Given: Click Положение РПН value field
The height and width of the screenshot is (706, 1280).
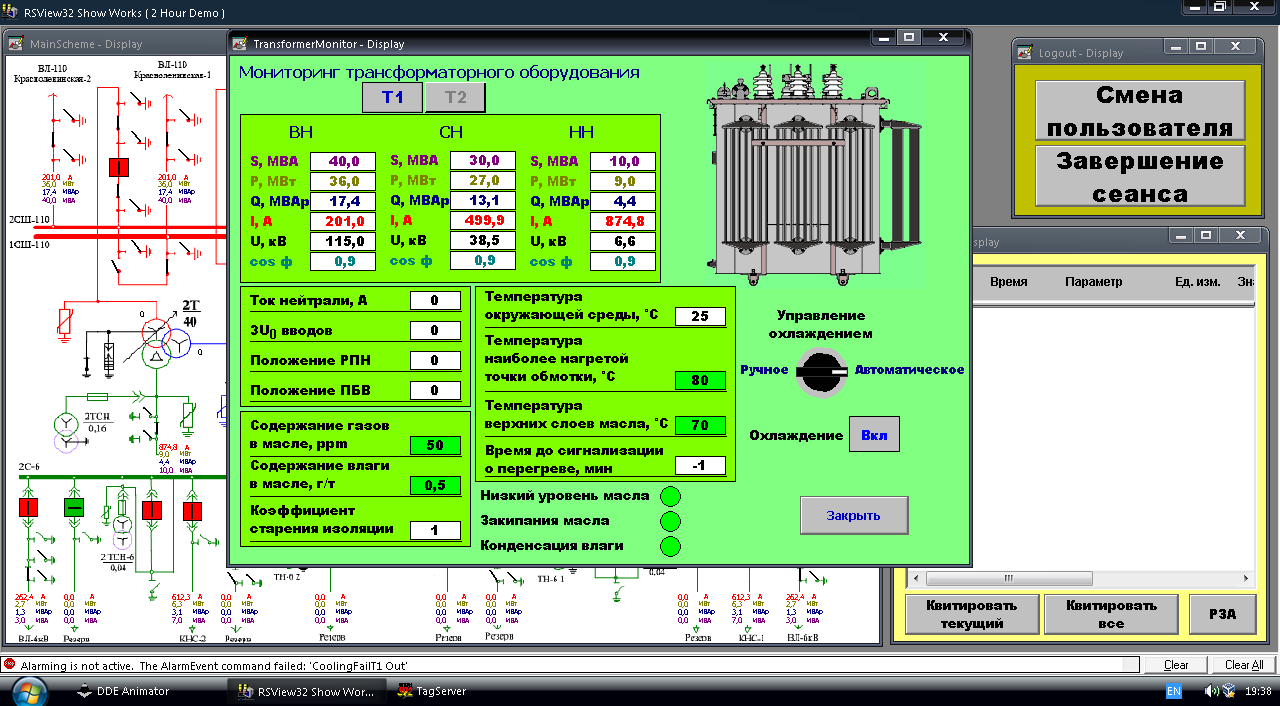Looking at the screenshot, I should click(435, 360).
